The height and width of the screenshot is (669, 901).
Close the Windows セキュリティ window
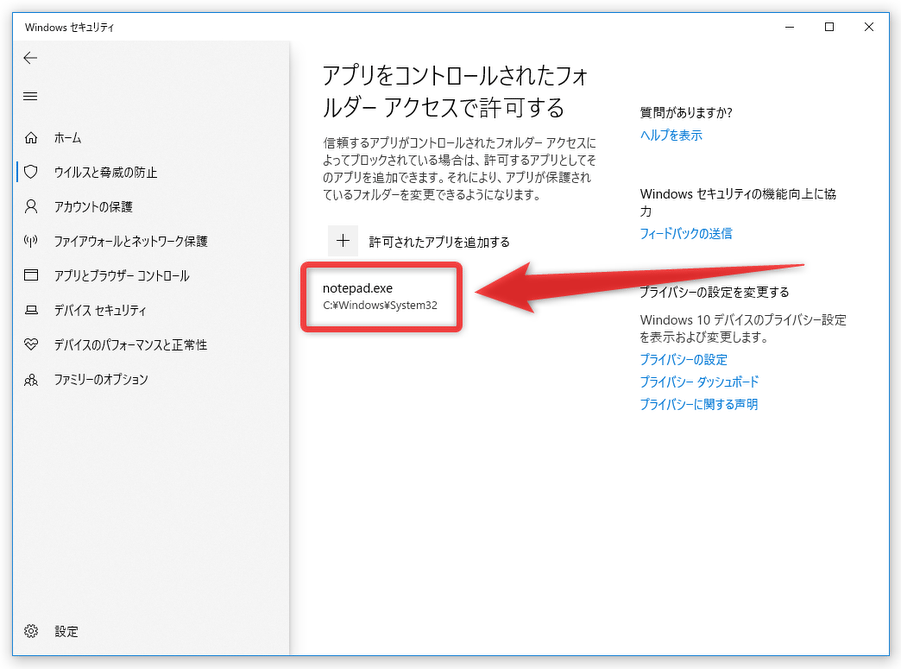[x=869, y=27]
